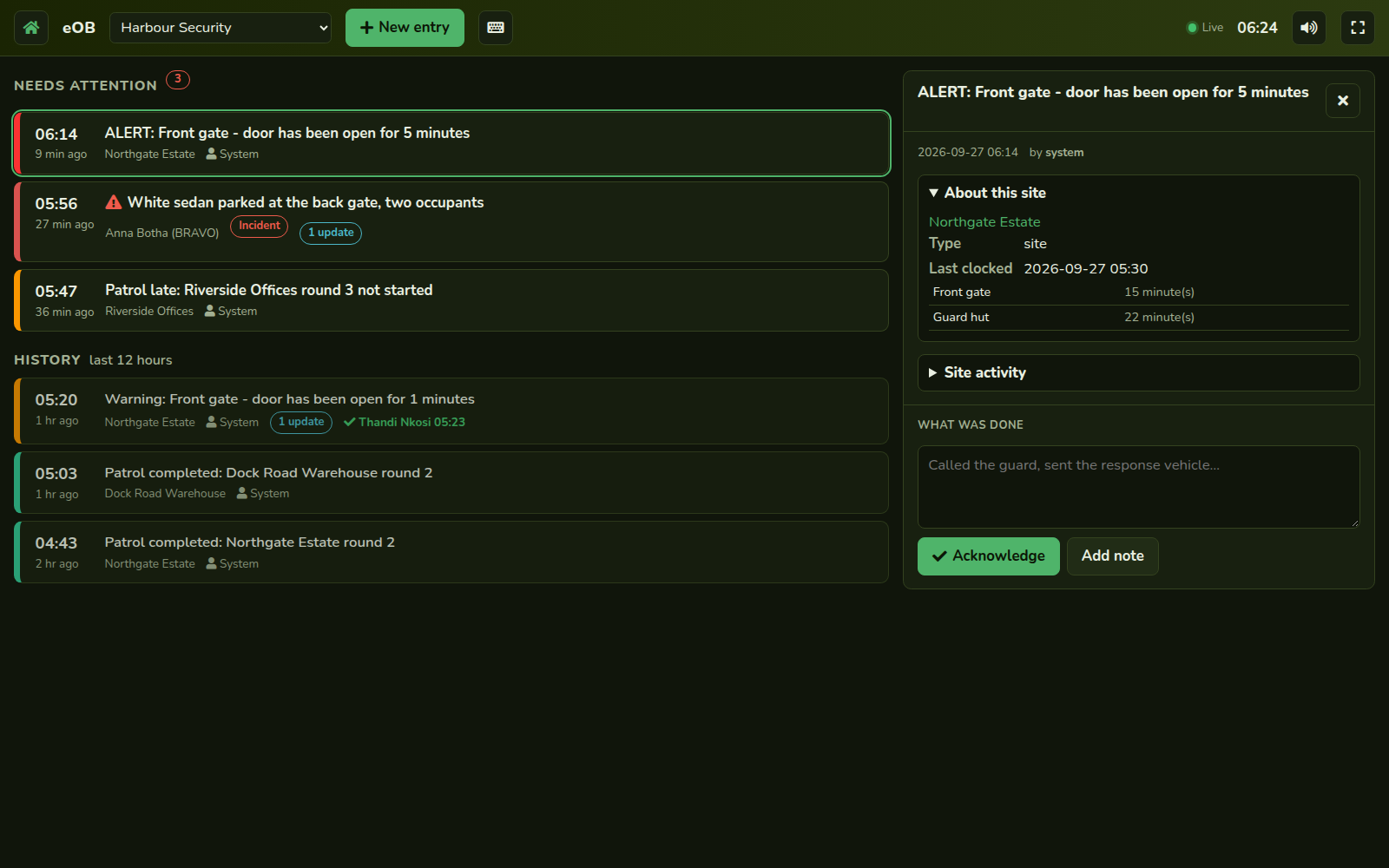The height and width of the screenshot is (868, 1389).
Task: Click the eOB application title
Action: pyautogui.click(x=79, y=28)
